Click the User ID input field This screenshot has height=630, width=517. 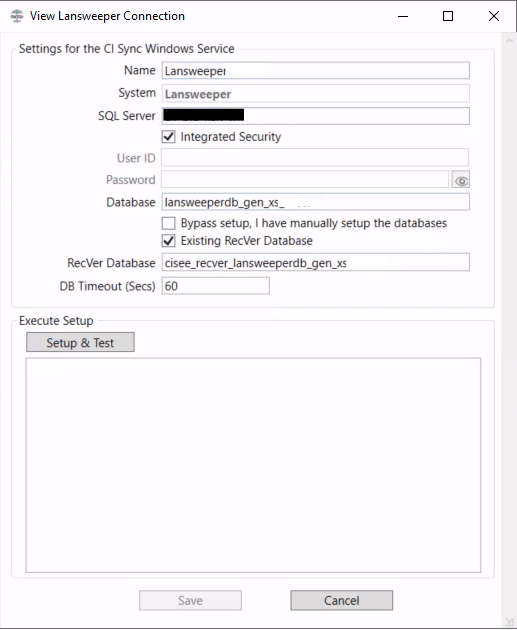(315, 158)
